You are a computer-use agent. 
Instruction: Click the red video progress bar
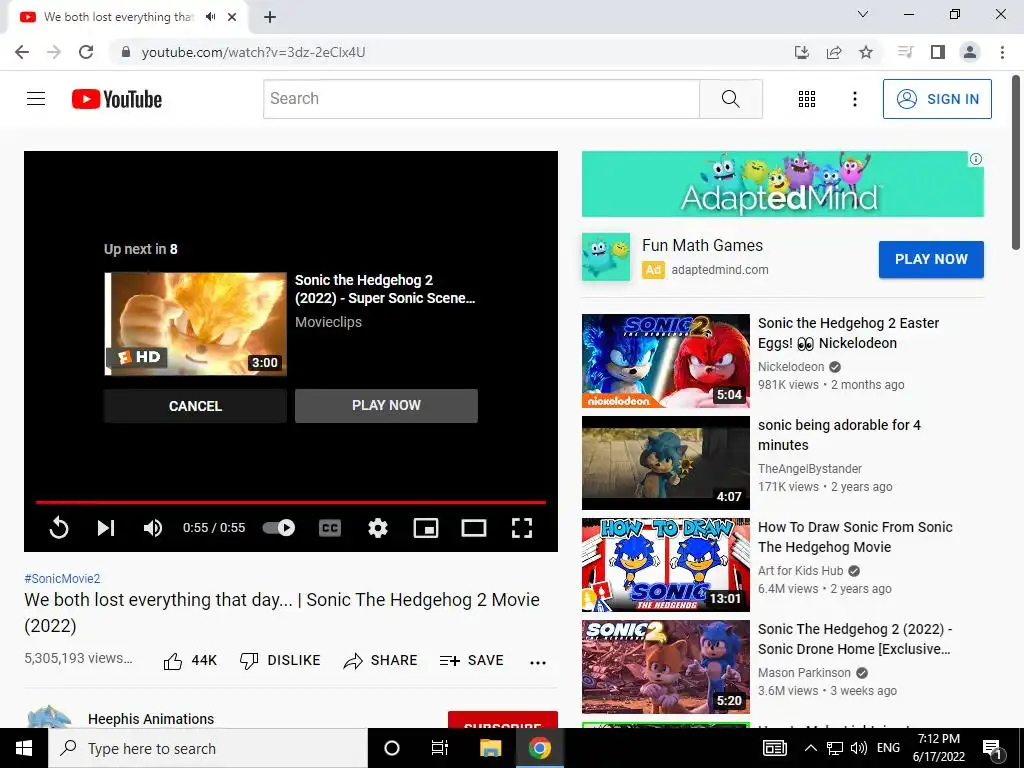(x=291, y=502)
